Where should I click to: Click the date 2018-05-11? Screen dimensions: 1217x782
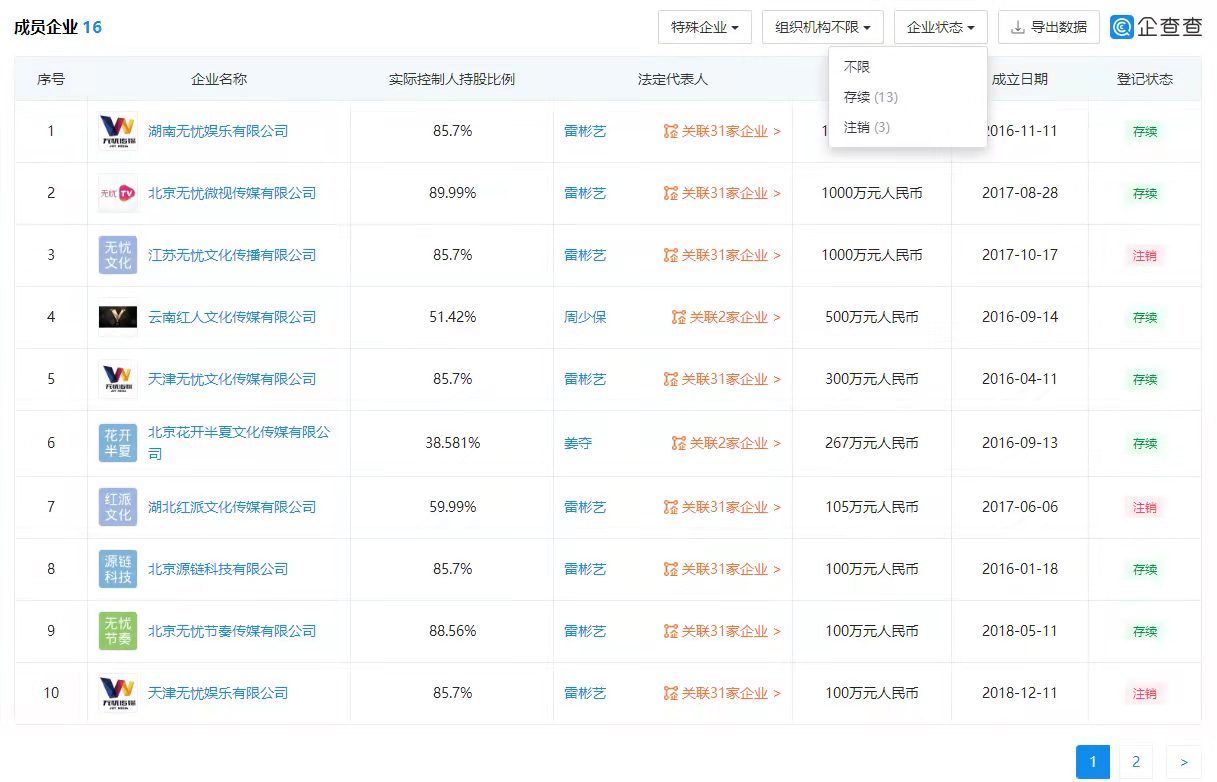pos(1020,631)
